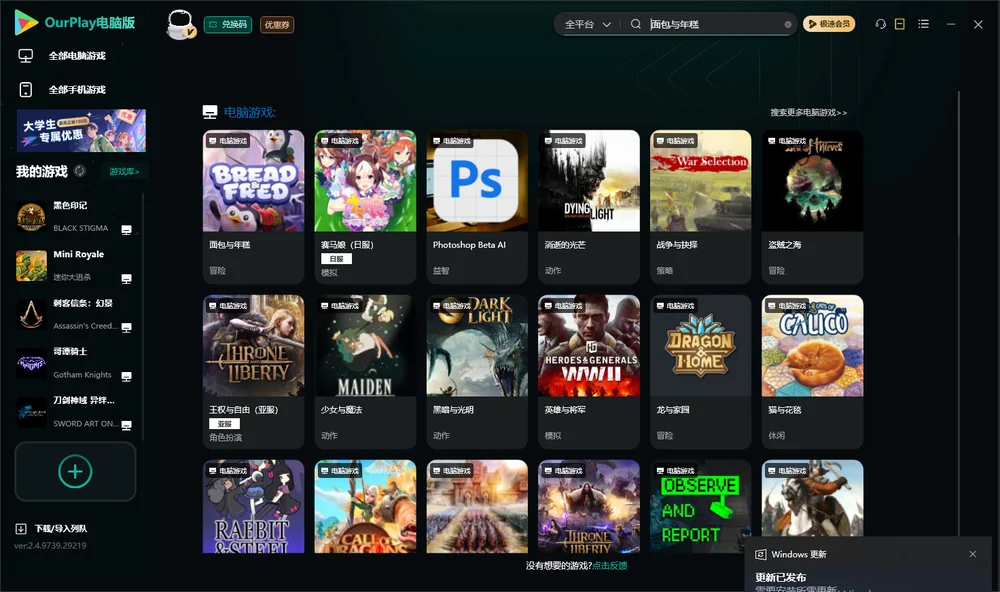The height and width of the screenshot is (592, 1000).
Task: Click the redeem code button 兑换码
Action: pyautogui.click(x=228, y=24)
